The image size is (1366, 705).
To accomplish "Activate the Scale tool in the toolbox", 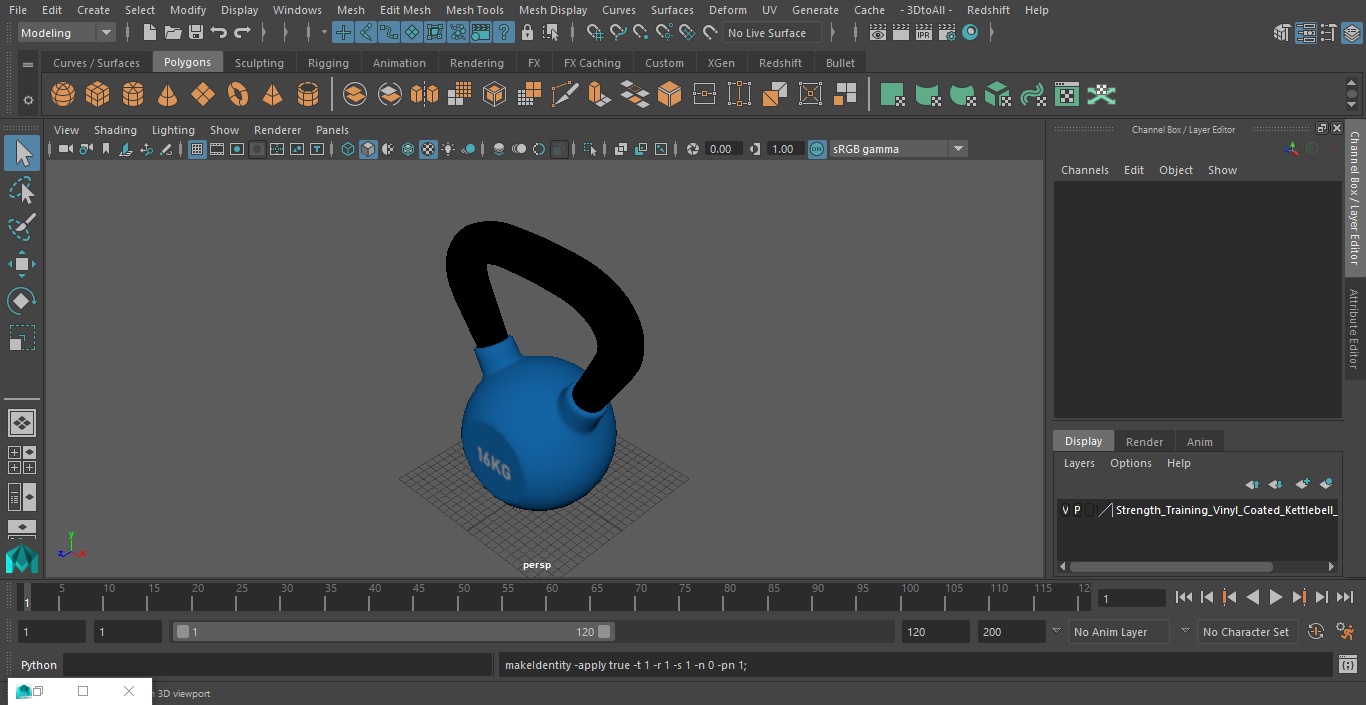I will tap(22, 338).
